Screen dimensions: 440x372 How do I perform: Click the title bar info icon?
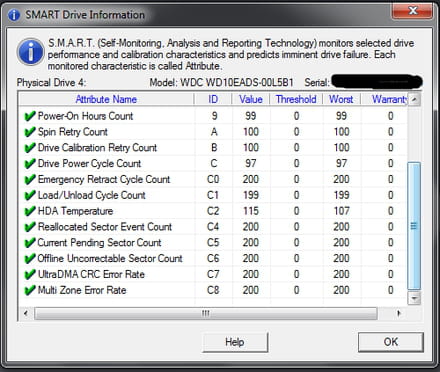point(14,15)
